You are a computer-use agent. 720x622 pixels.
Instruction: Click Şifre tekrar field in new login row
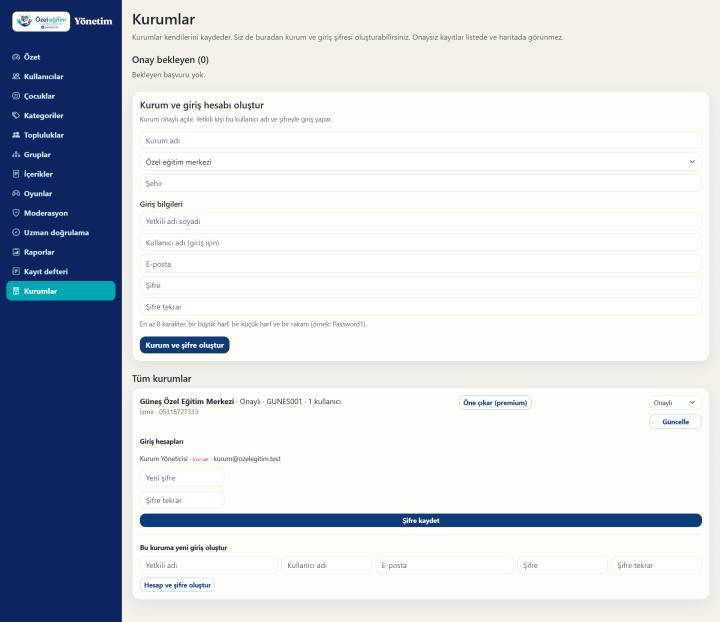656,565
